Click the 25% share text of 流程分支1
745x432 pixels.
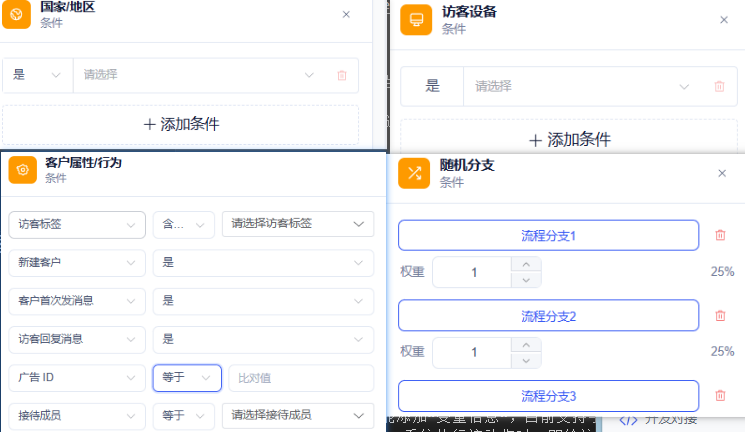click(722, 272)
